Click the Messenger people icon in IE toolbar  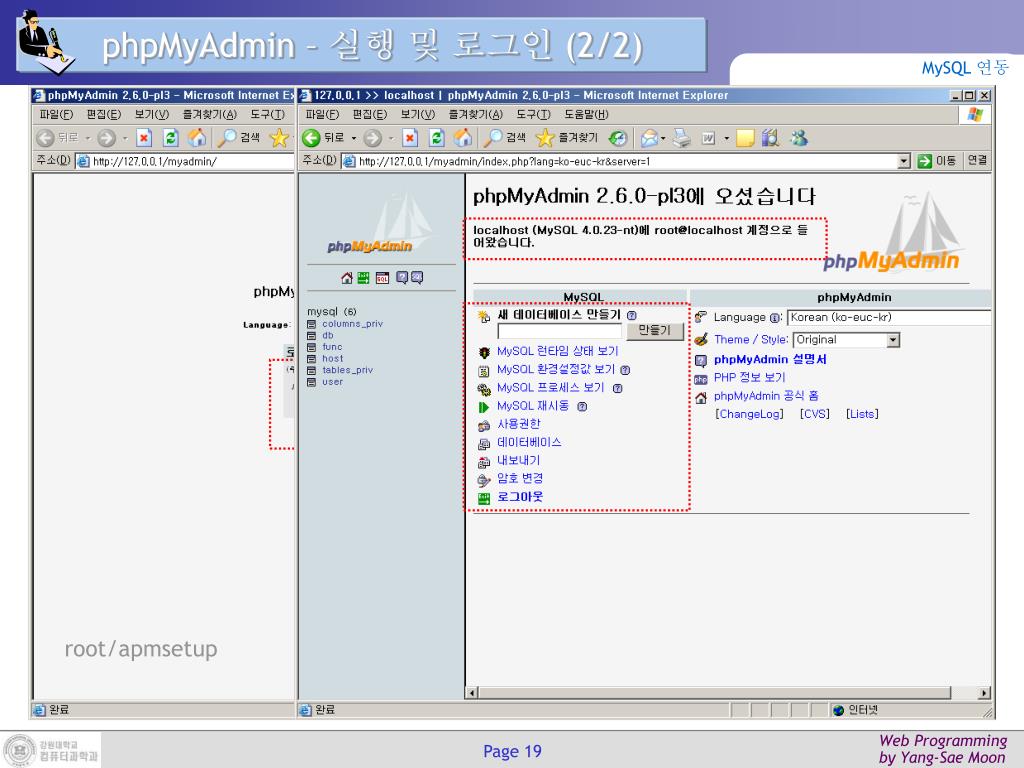[x=798, y=138]
